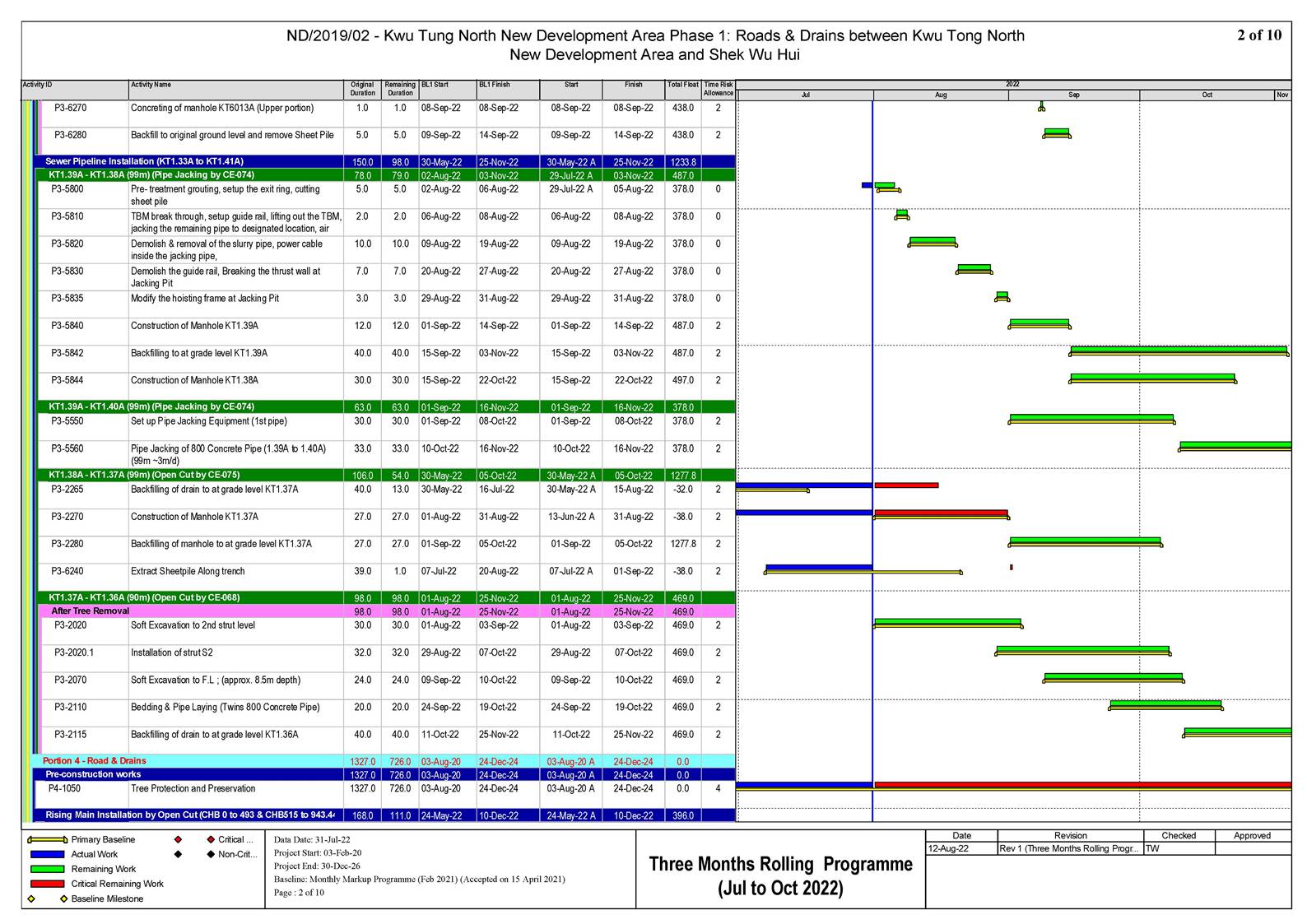Click the Three Months Rolling Programme title
Viewport: 1307px width, 924px height.
click(x=780, y=875)
